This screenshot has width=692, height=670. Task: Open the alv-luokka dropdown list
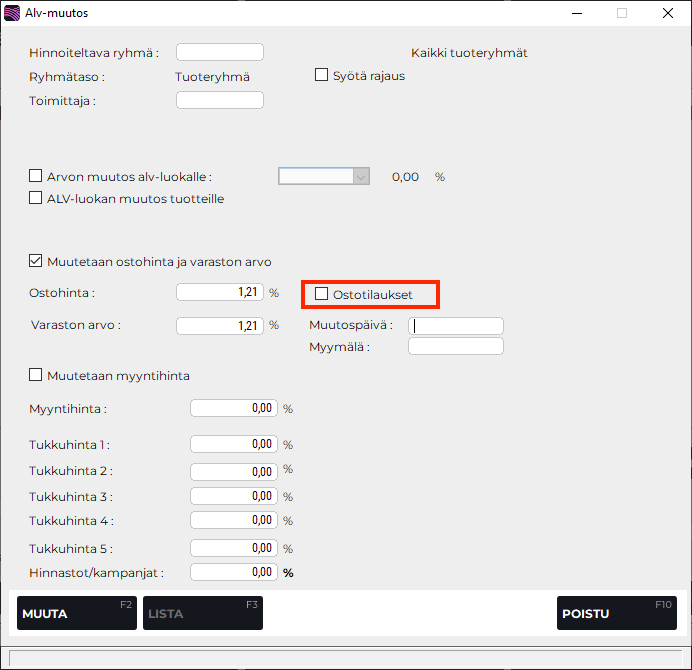361,176
